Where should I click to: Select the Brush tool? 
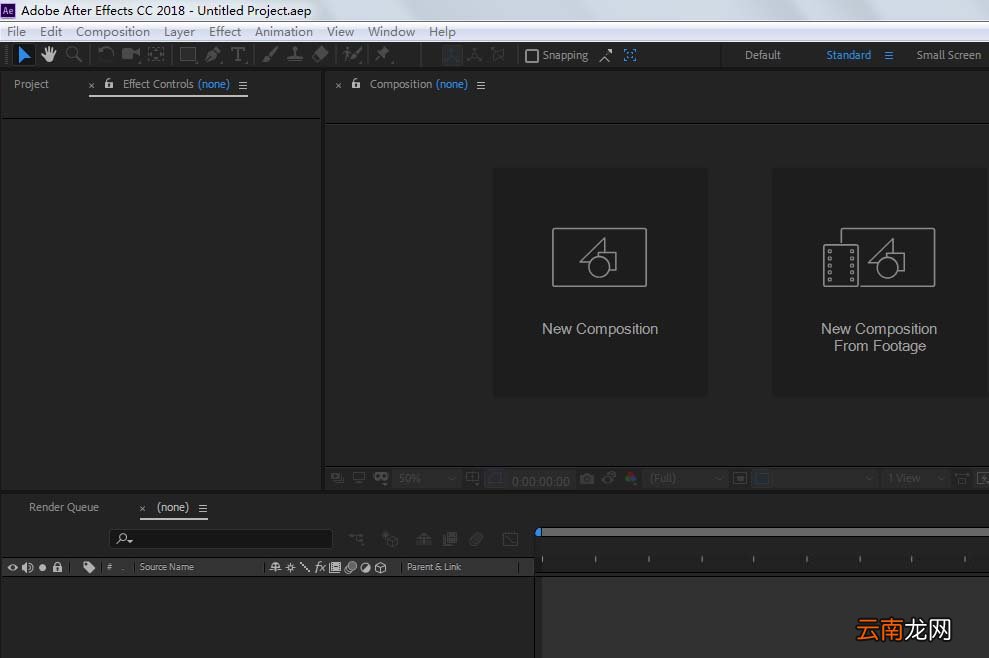point(270,56)
